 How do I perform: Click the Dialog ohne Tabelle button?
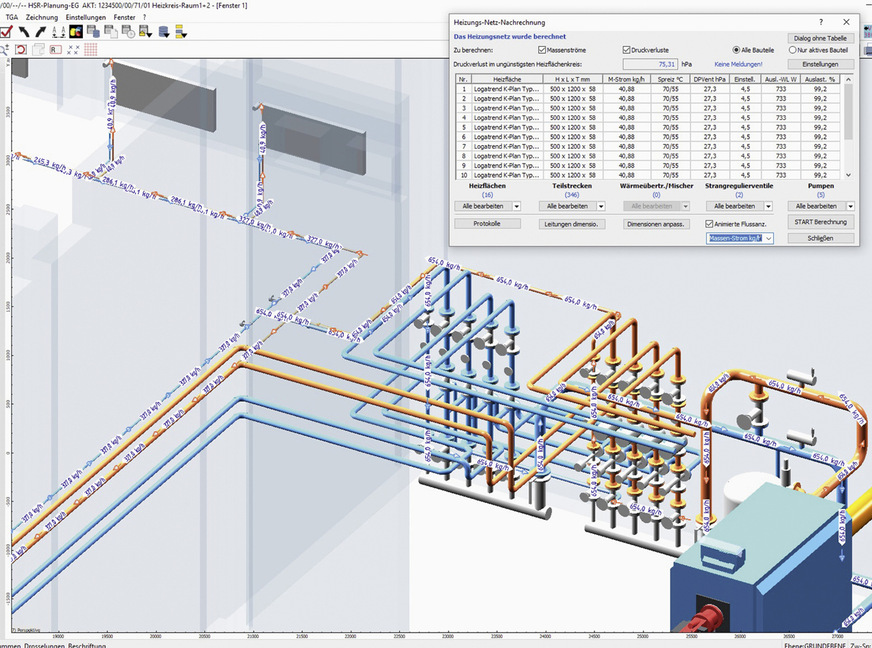pyautogui.click(x=819, y=37)
